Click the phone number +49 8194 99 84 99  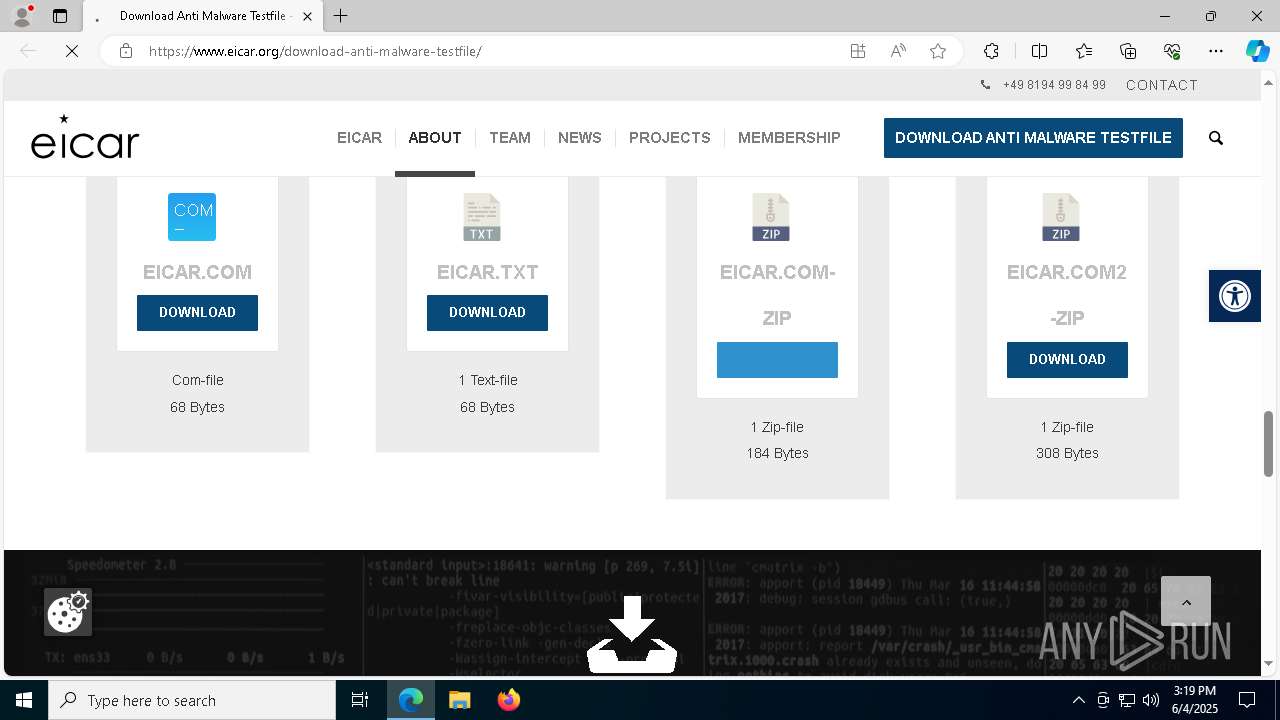1054,85
